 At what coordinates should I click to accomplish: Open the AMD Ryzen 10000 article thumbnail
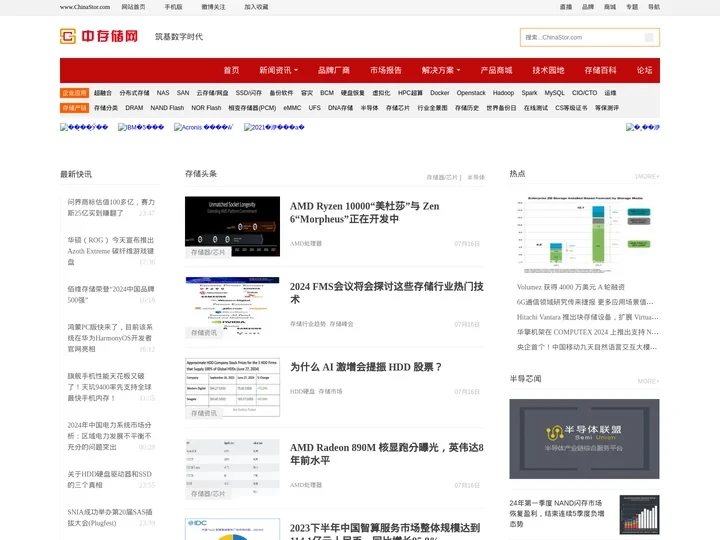pyautogui.click(x=232, y=226)
